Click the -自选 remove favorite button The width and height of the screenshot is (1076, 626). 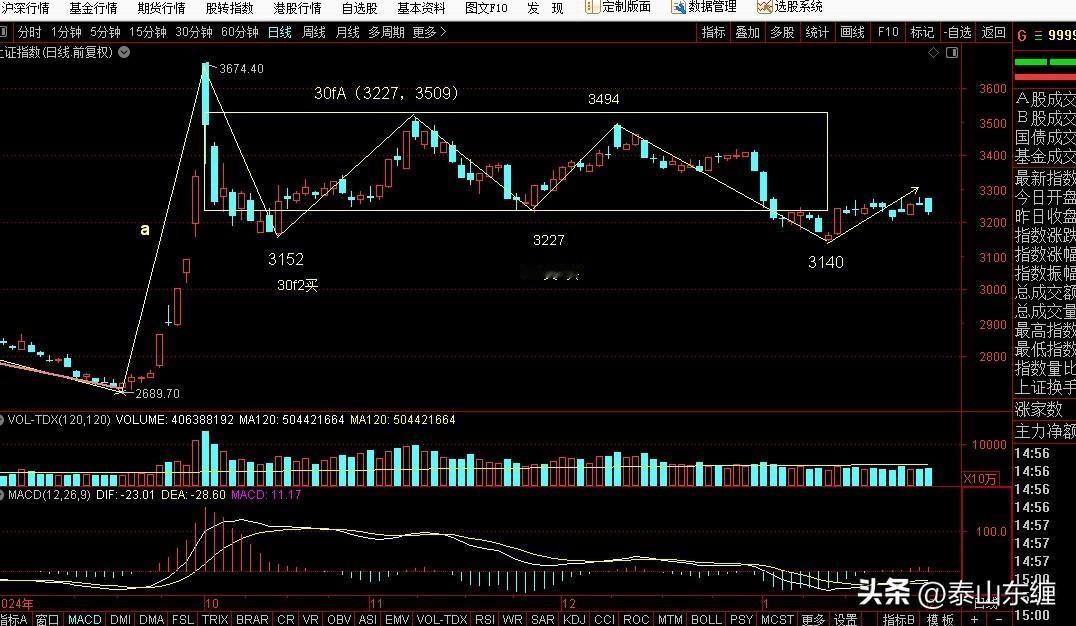click(x=957, y=32)
